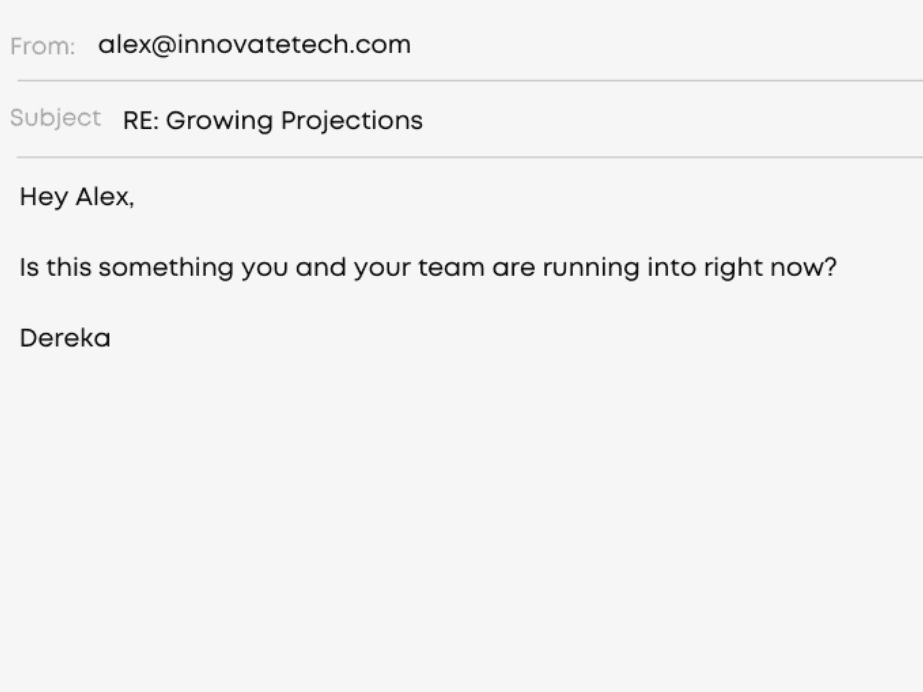Click the empty message area below Dereka
This screenshot has height=692, width=923.
[x=462, y=518]
